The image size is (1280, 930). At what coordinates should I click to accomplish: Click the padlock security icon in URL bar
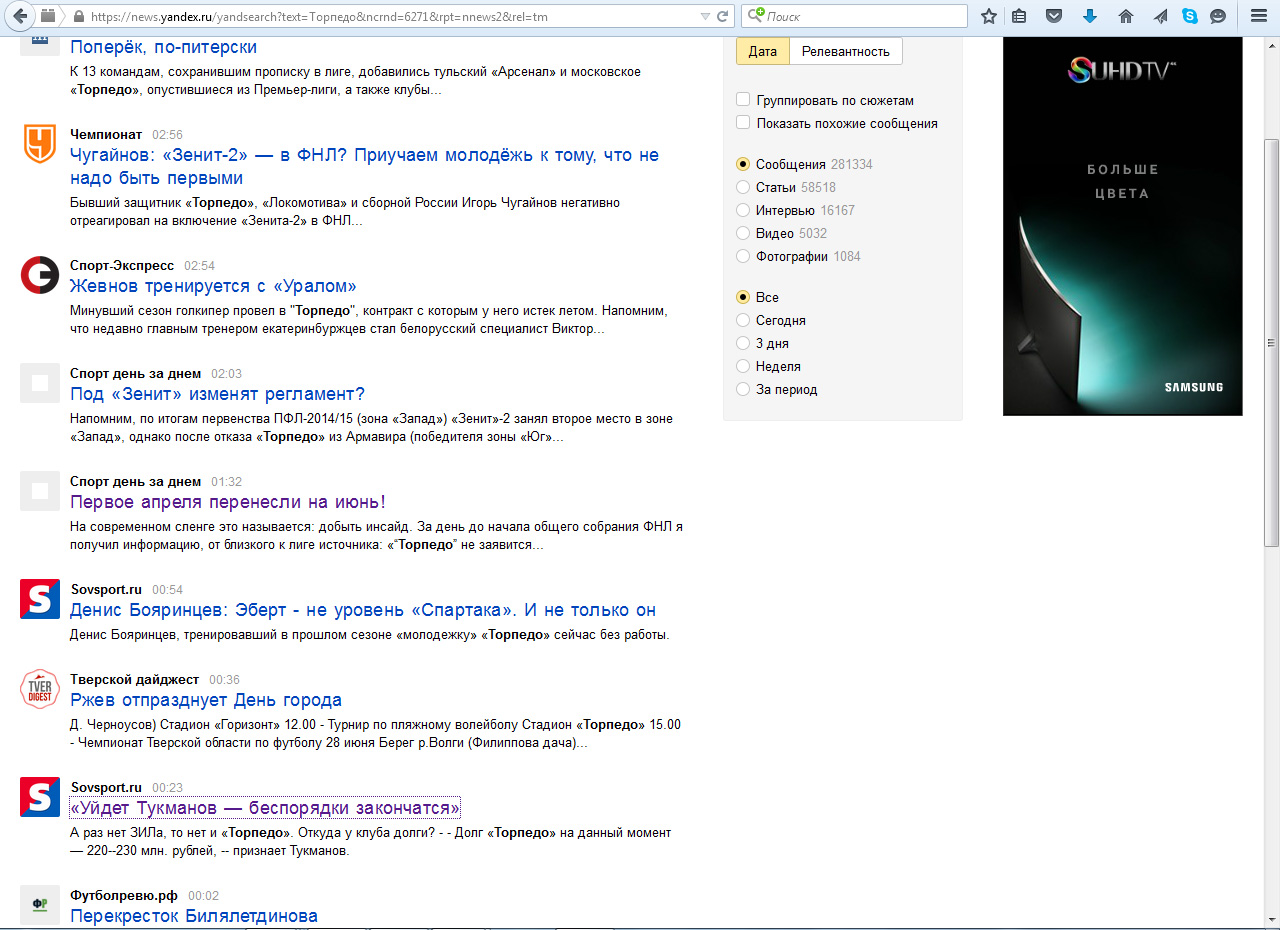click(78, 17)
